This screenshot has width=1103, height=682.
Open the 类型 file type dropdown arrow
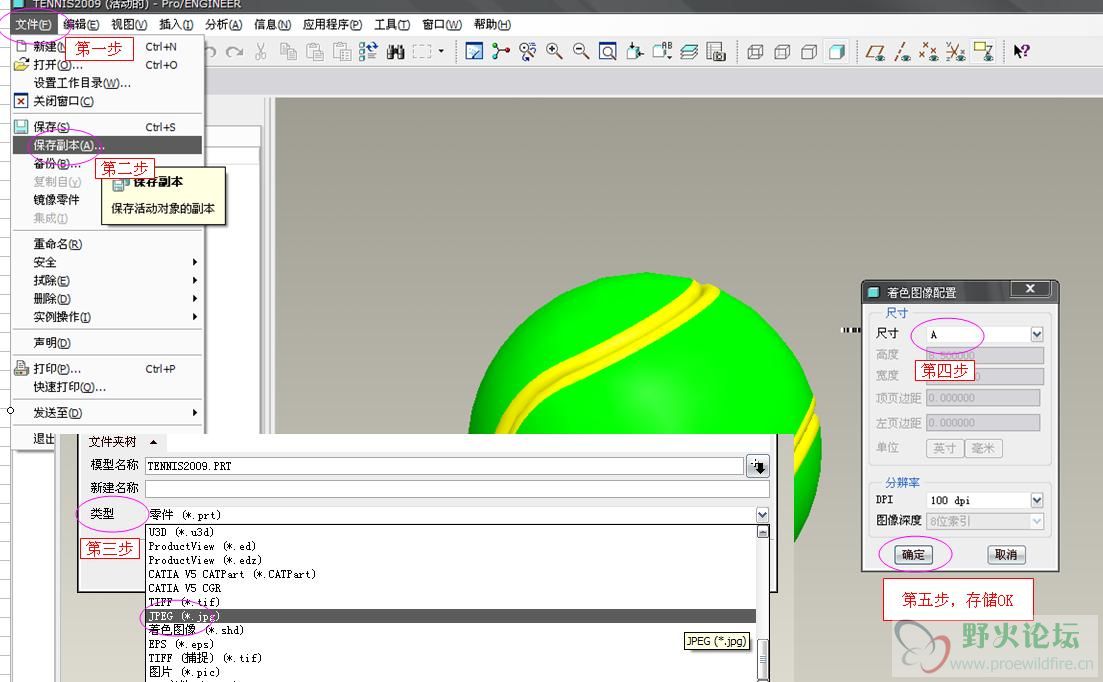click(762, 515)
